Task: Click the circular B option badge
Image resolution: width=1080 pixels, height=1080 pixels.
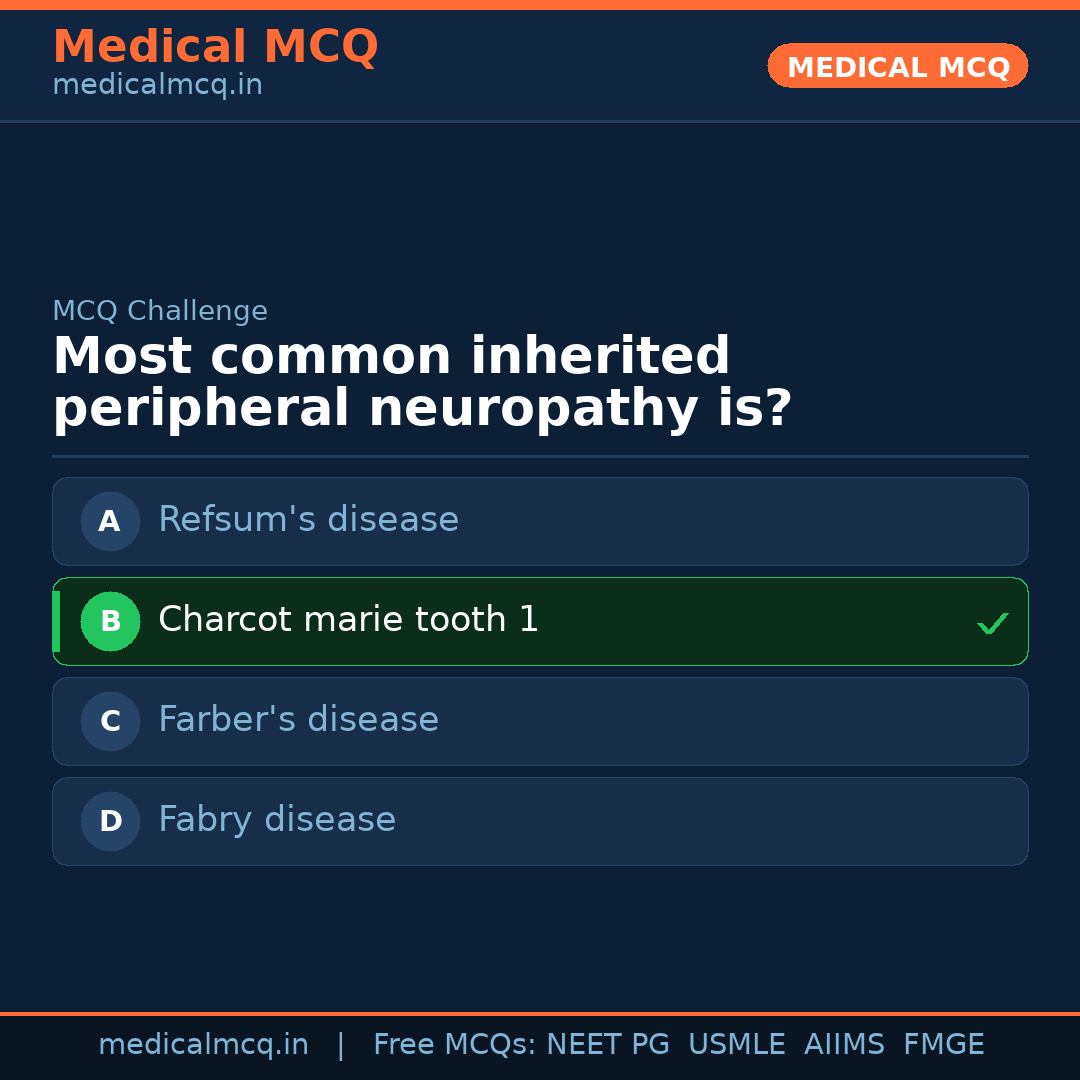Action: coord(110,621)
